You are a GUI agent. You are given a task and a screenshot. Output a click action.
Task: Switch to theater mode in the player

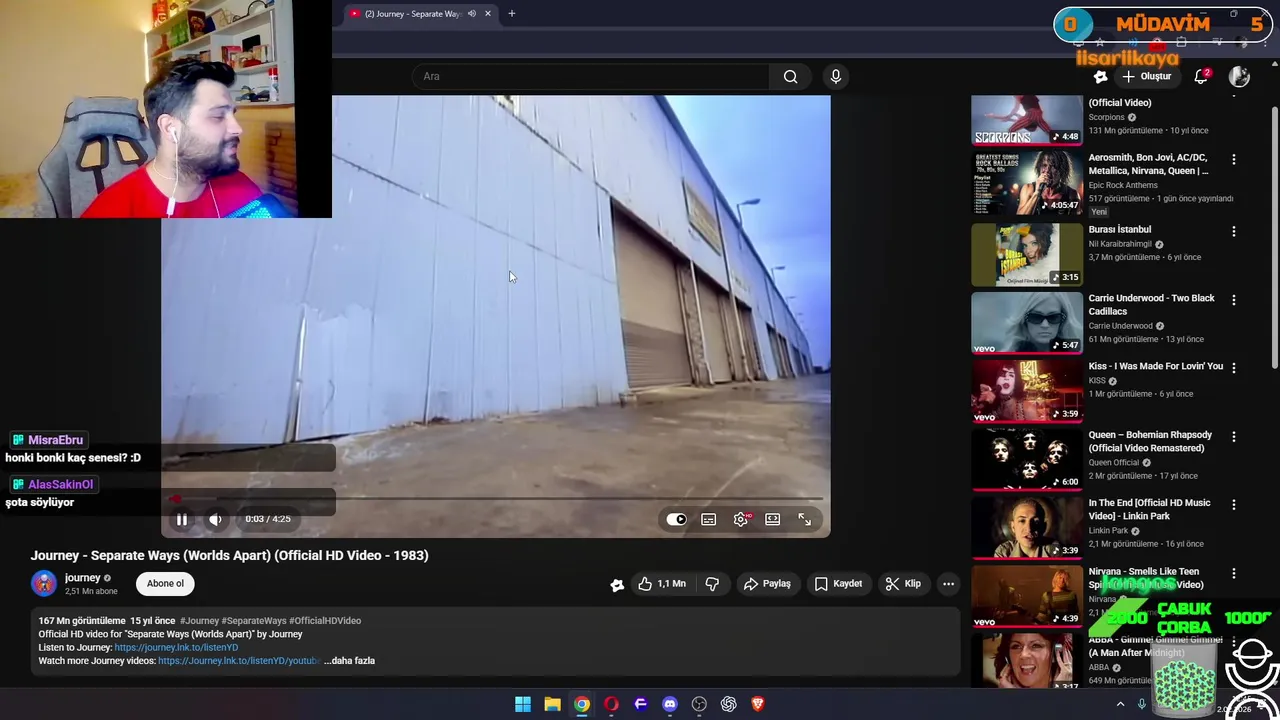click(773, 519)
